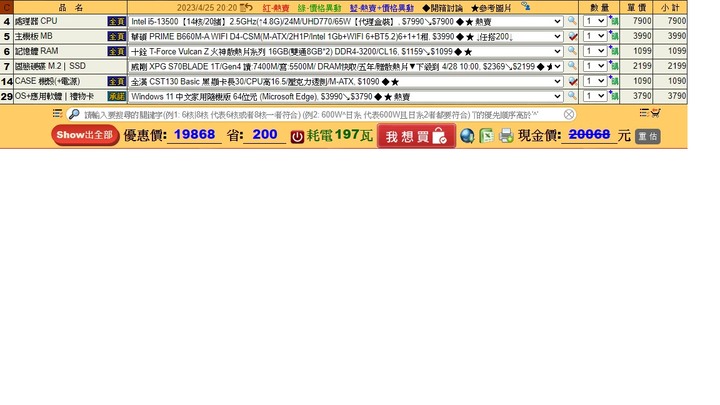Open the quantity dropdown on the CASE row

595,81
